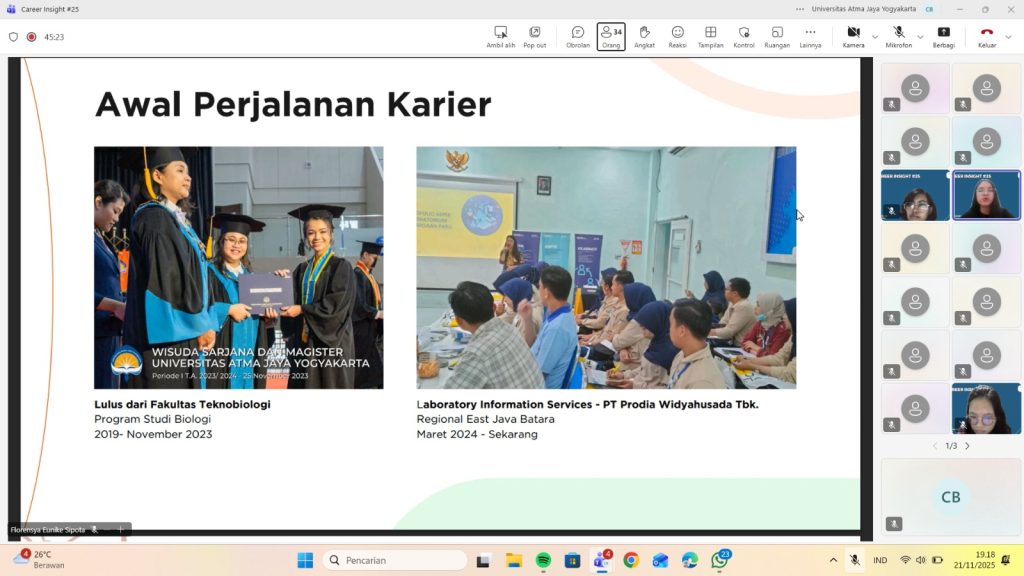Open Microsoft Store from taskbar
This screenshot has width=1024, height=576.
pos(573,560)
